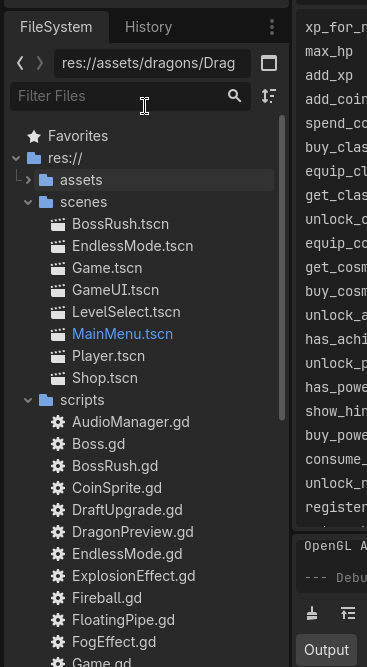Click the res://assets/dragons path field

tap(152, 63)
